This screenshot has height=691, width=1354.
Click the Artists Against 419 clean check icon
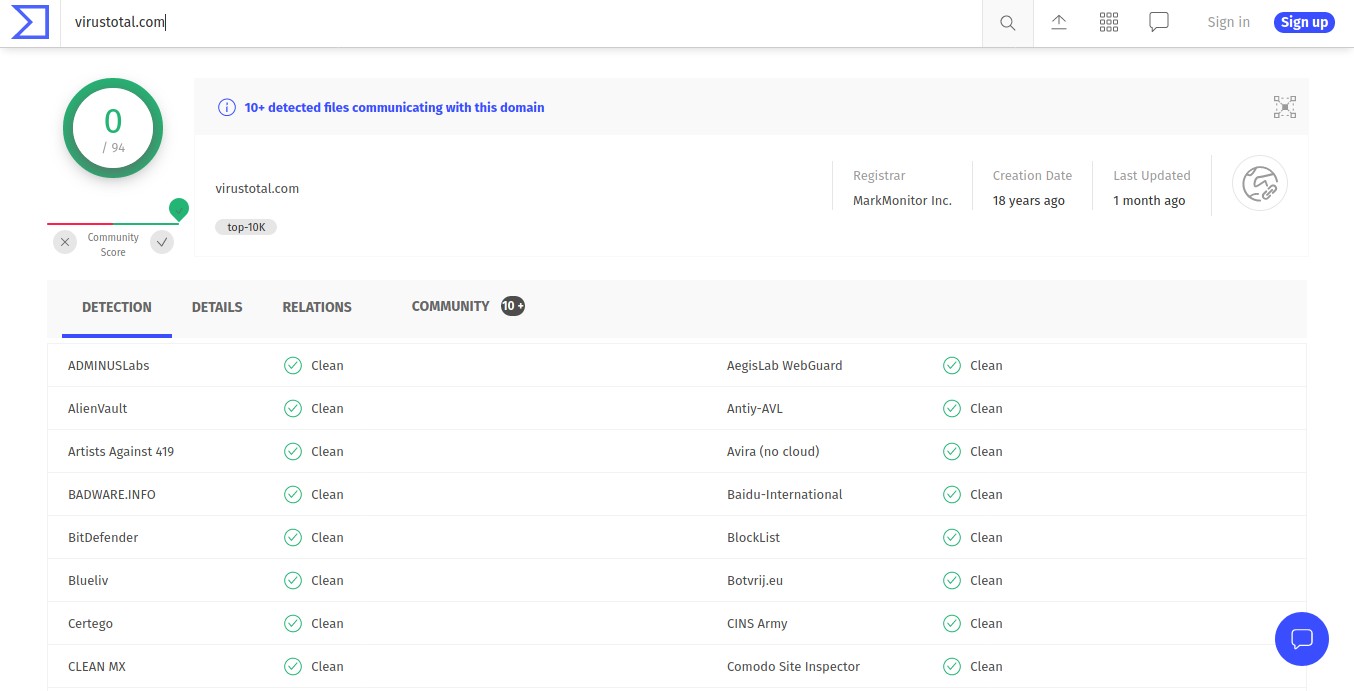pos(293,452)
